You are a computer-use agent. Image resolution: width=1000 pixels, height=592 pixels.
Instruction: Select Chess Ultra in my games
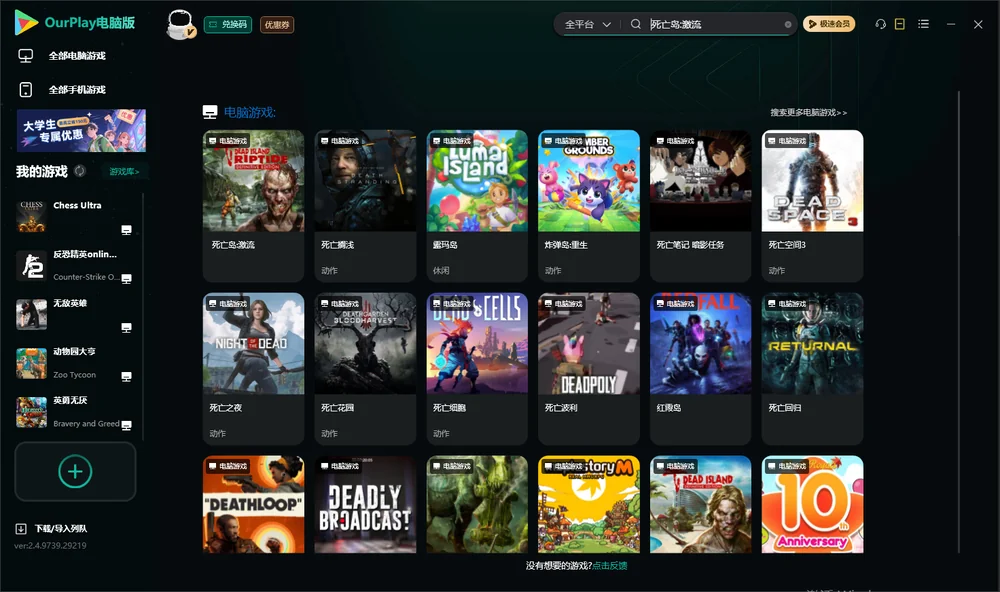tap(75, 217)
